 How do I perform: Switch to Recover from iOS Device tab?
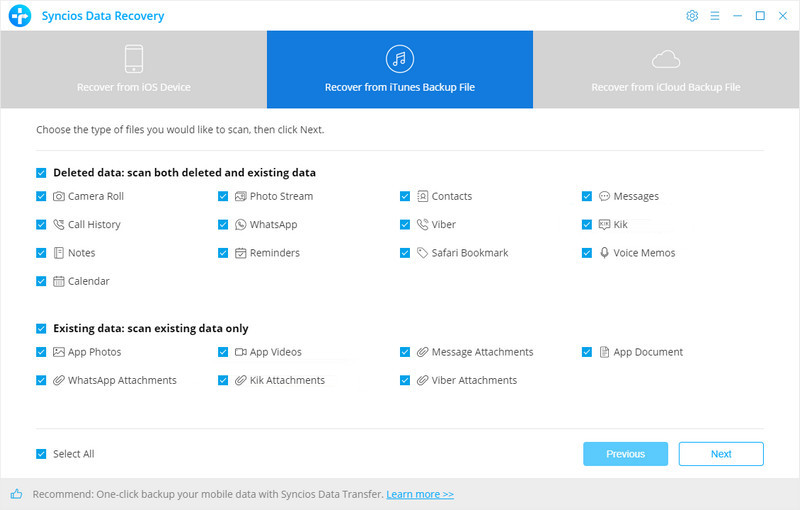pyautogui.click(x=134, y=69)
